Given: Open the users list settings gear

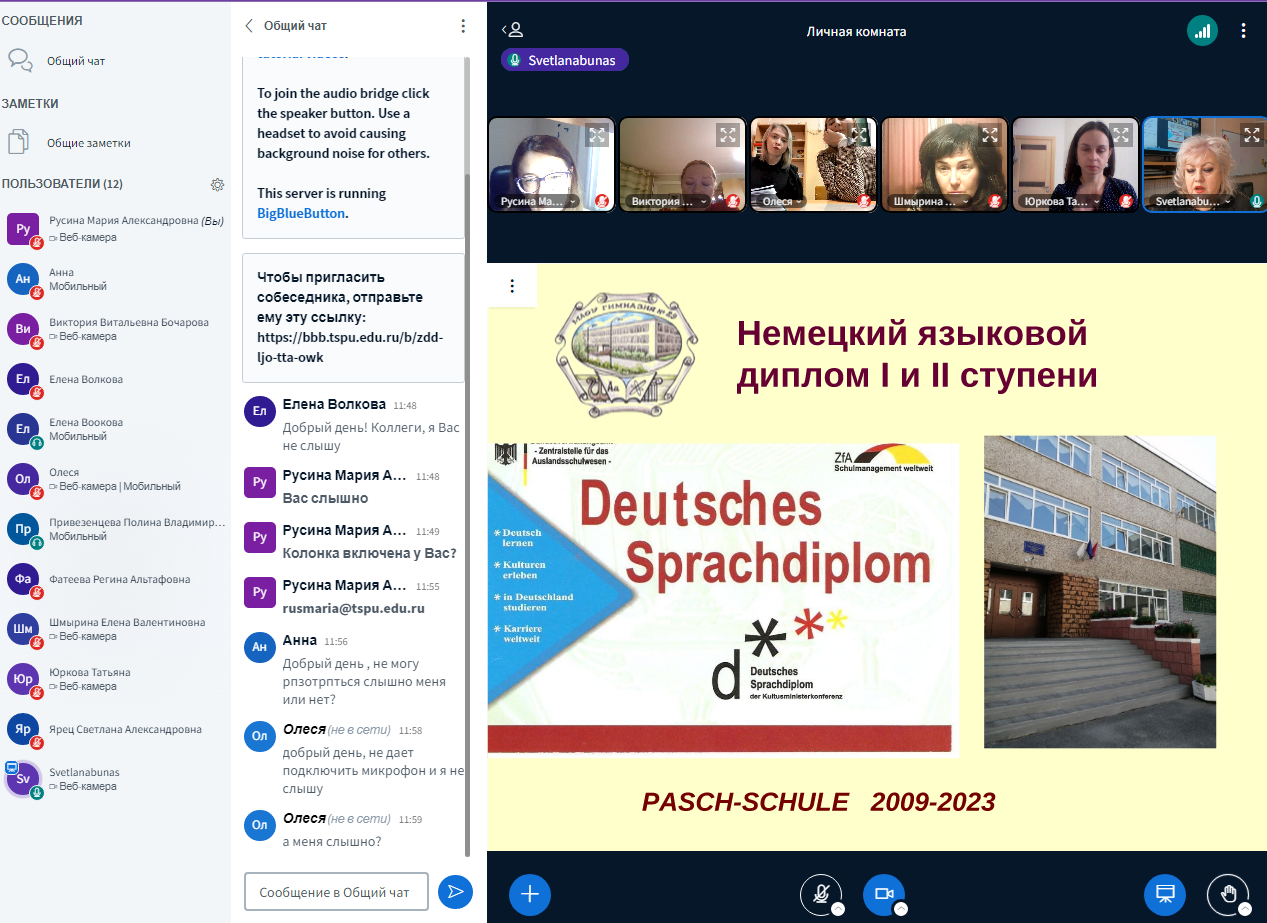Looking at the screenshot, I should [x=217, y=184].
